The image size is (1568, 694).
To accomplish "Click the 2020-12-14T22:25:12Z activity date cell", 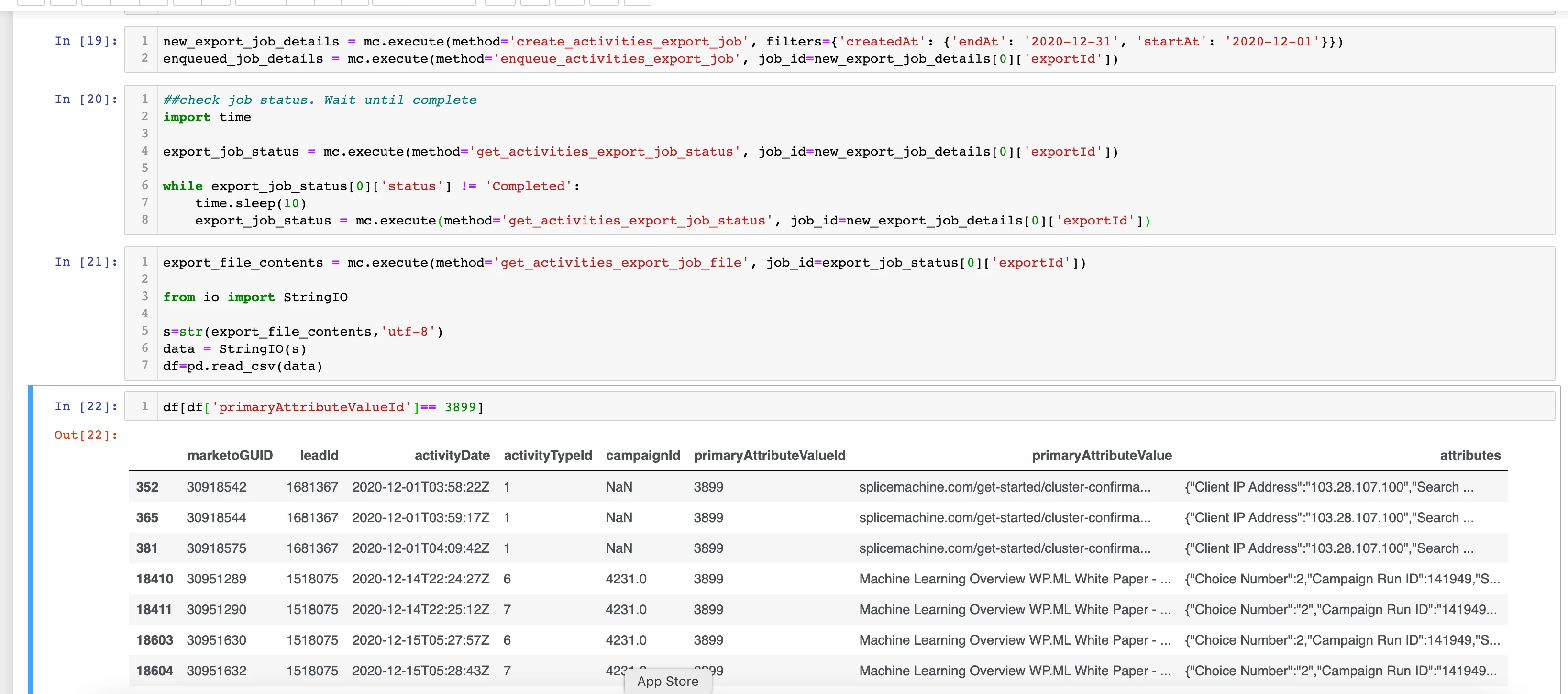I will [420, 609].
